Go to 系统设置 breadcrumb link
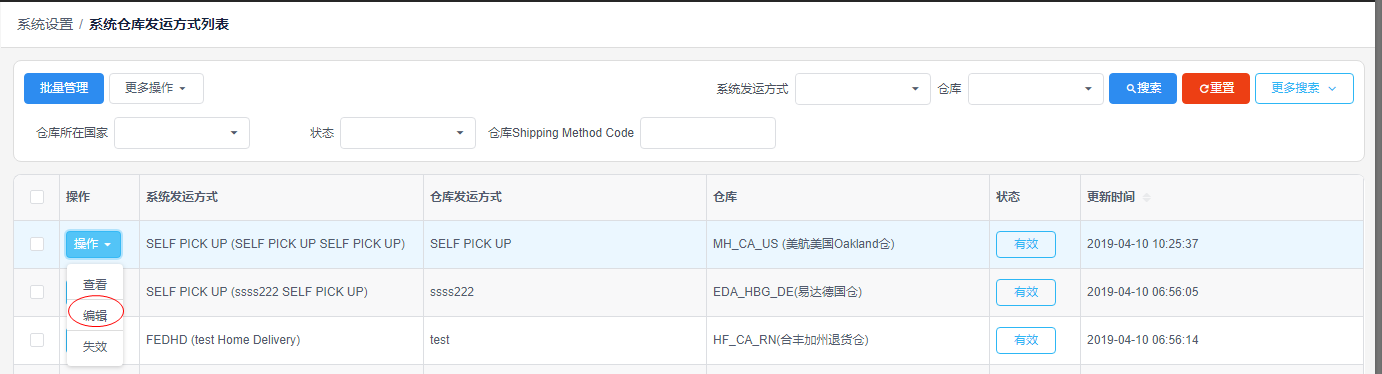Screen dimensions: 1382x374 point(45,24)
